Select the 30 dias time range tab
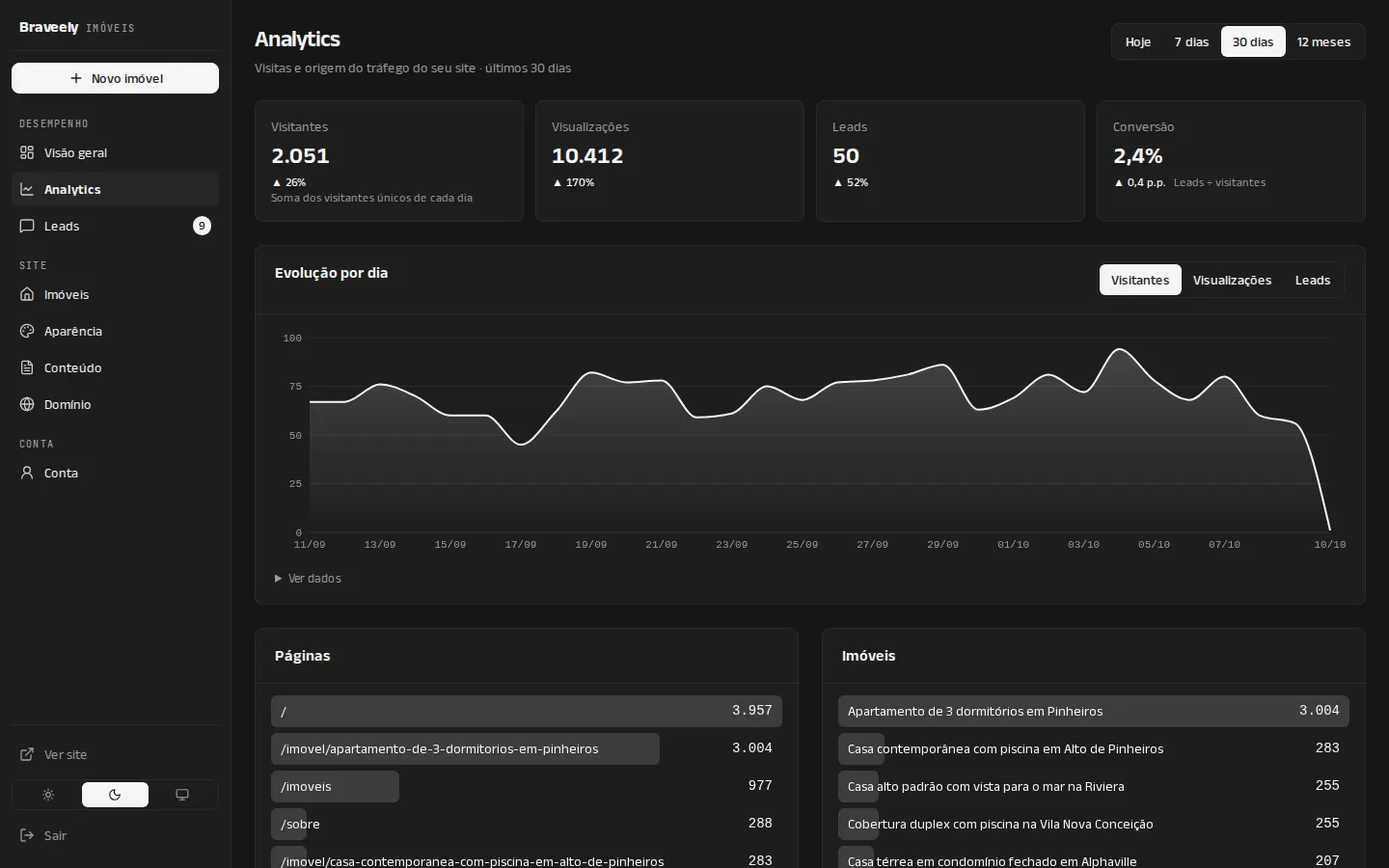Screen dimensions: 1389x868 [x=1253, y=41]
